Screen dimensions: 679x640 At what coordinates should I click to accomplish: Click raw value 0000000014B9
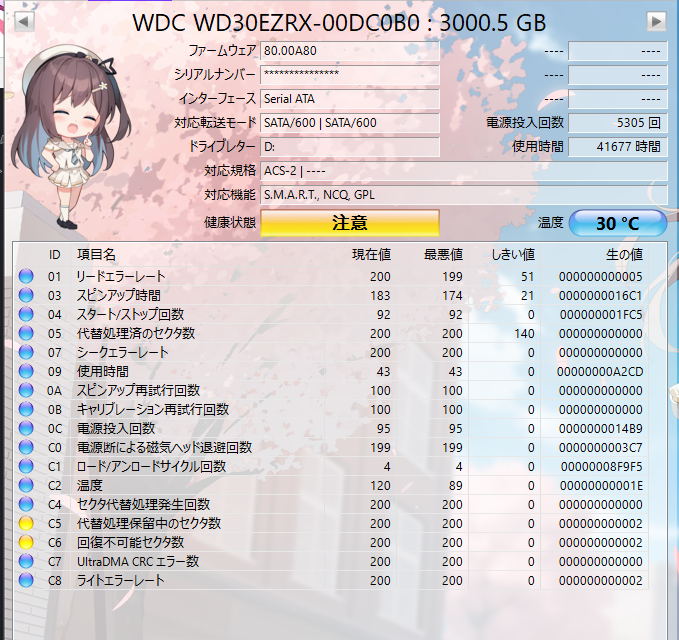coord(601,429)
